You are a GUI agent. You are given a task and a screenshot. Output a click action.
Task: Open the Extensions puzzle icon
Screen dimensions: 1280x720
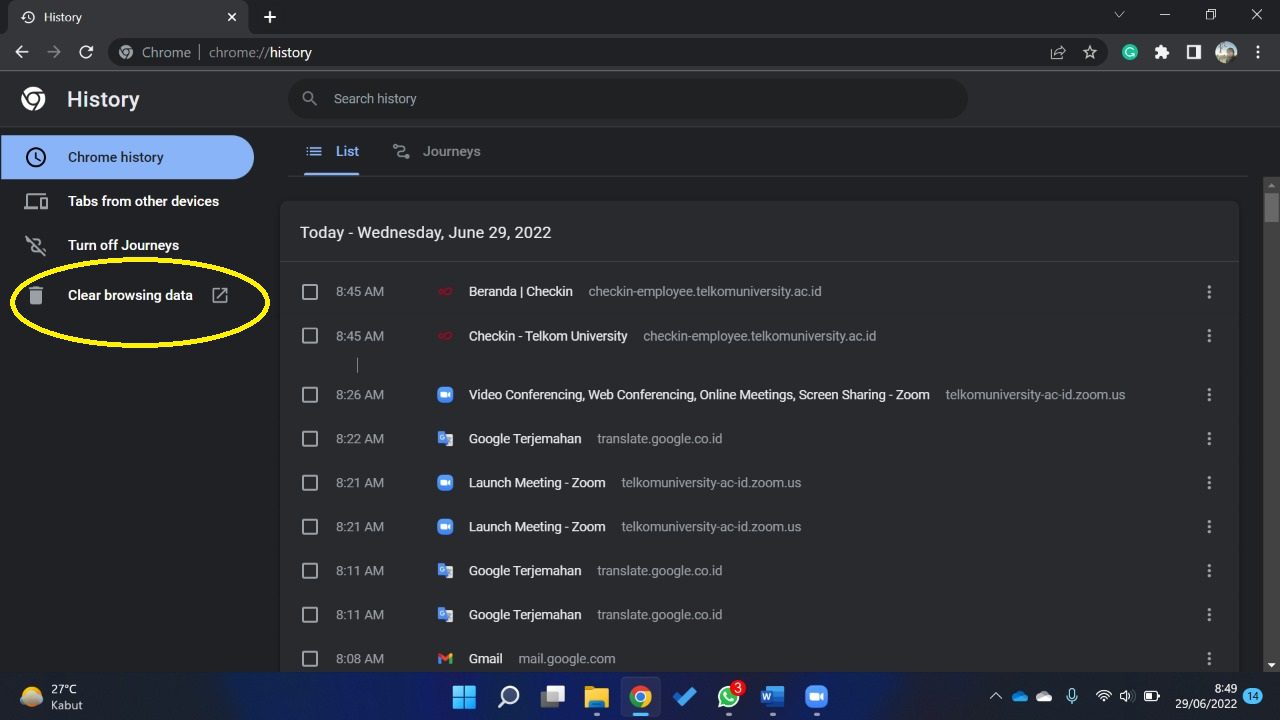[1162, 53]
